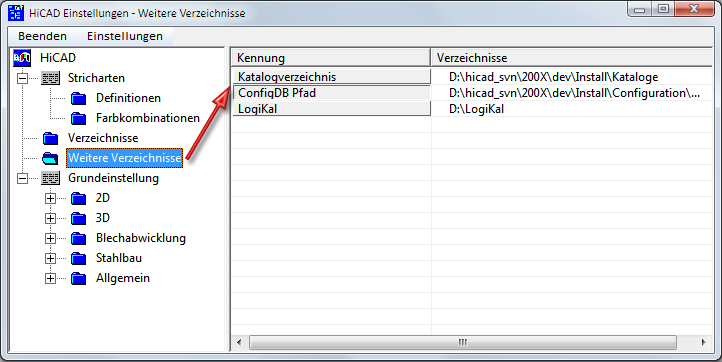Select Definitionen tree entry
Image resolution: width=722 pixels, height=362 pixels.
point(128,98)
